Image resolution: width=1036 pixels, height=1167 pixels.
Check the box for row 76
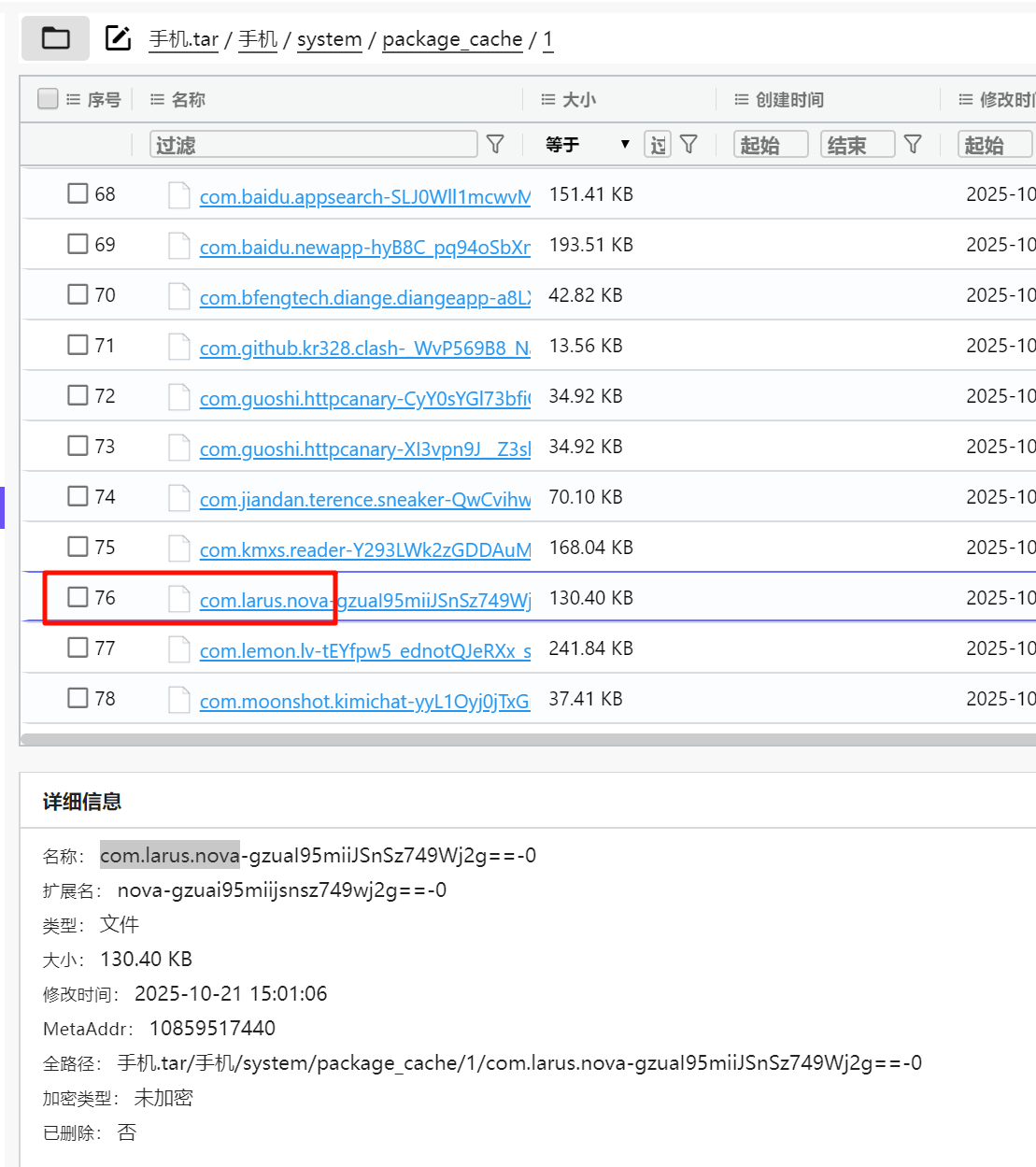[x=78, y=596]
